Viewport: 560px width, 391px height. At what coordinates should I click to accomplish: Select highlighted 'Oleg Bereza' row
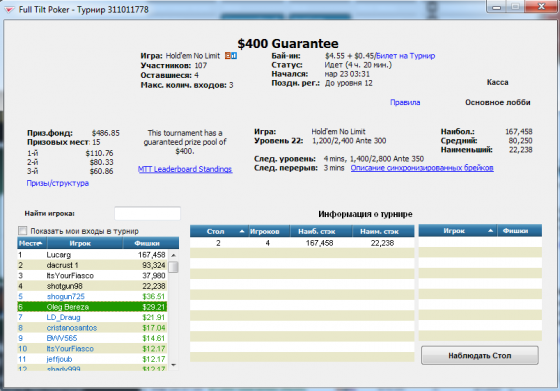92,307
